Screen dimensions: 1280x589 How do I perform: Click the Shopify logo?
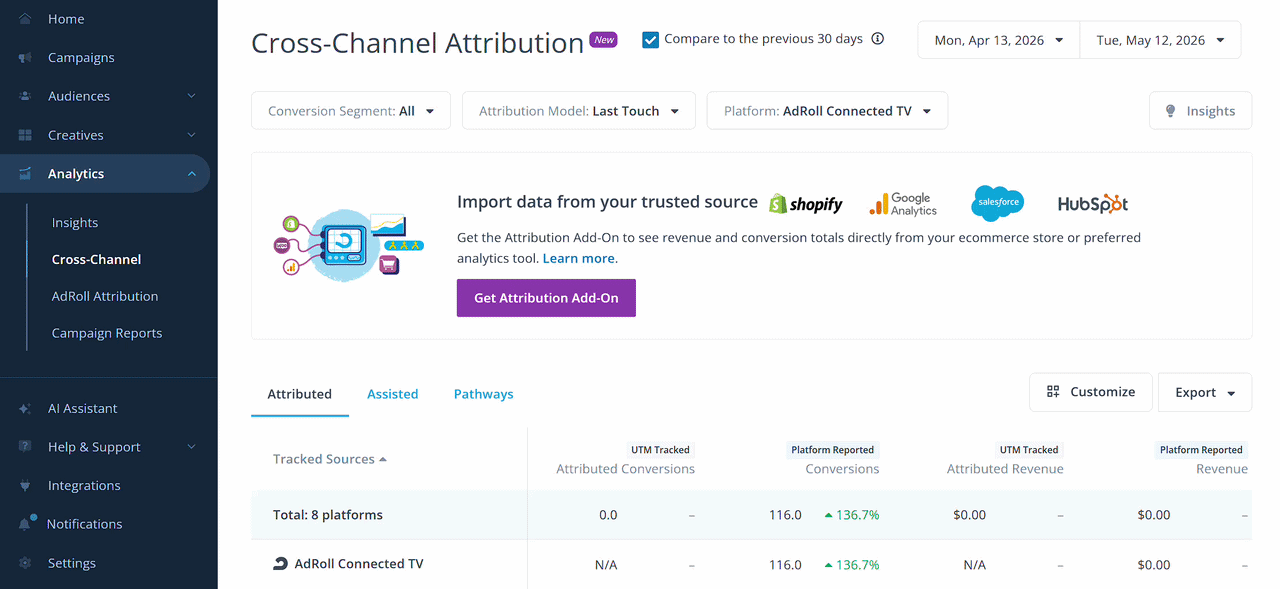coord(806,204)
